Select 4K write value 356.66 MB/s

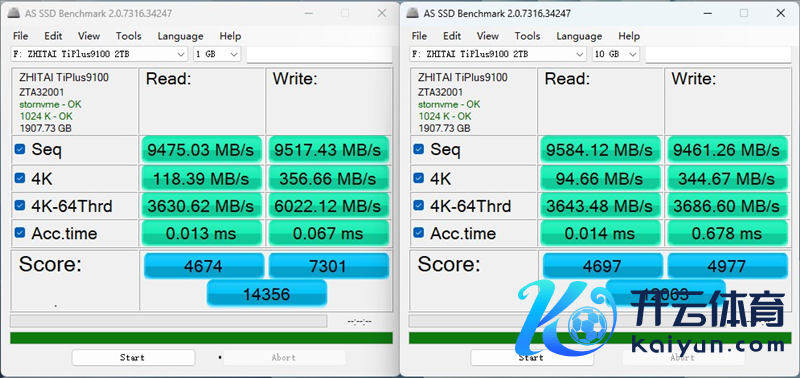(x=328, y=179)
